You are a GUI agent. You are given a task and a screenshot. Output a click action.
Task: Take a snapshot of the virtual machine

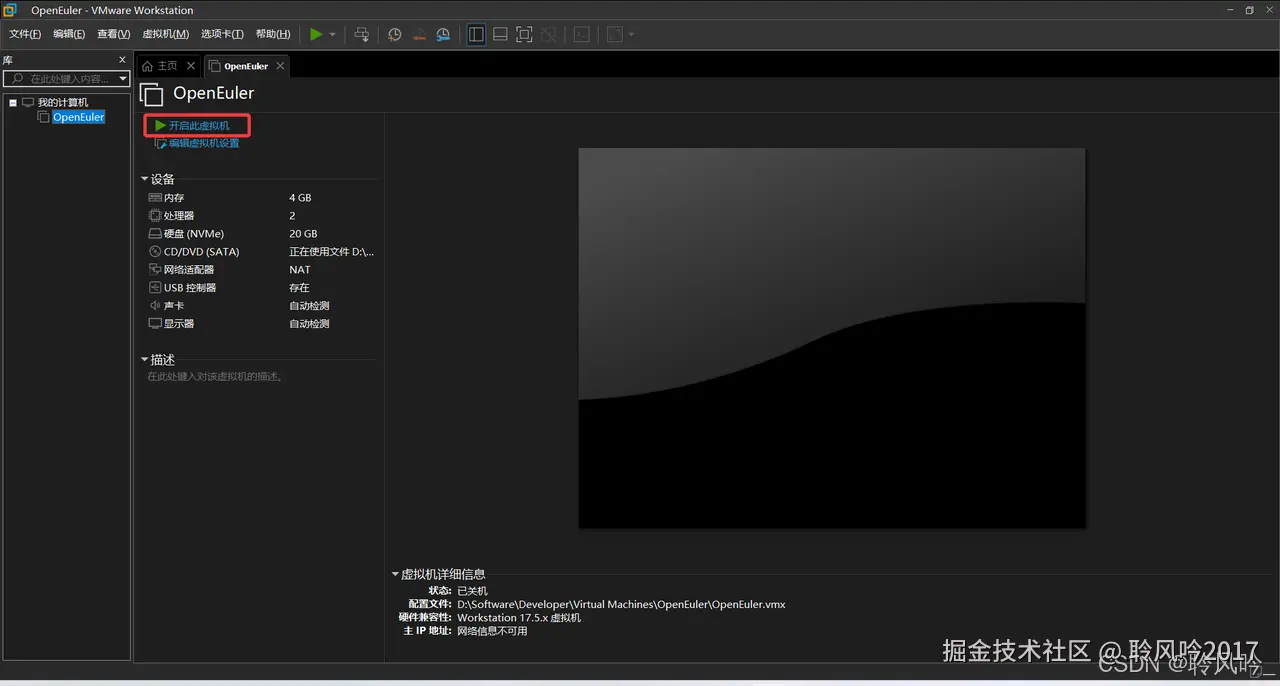point(394,33)
